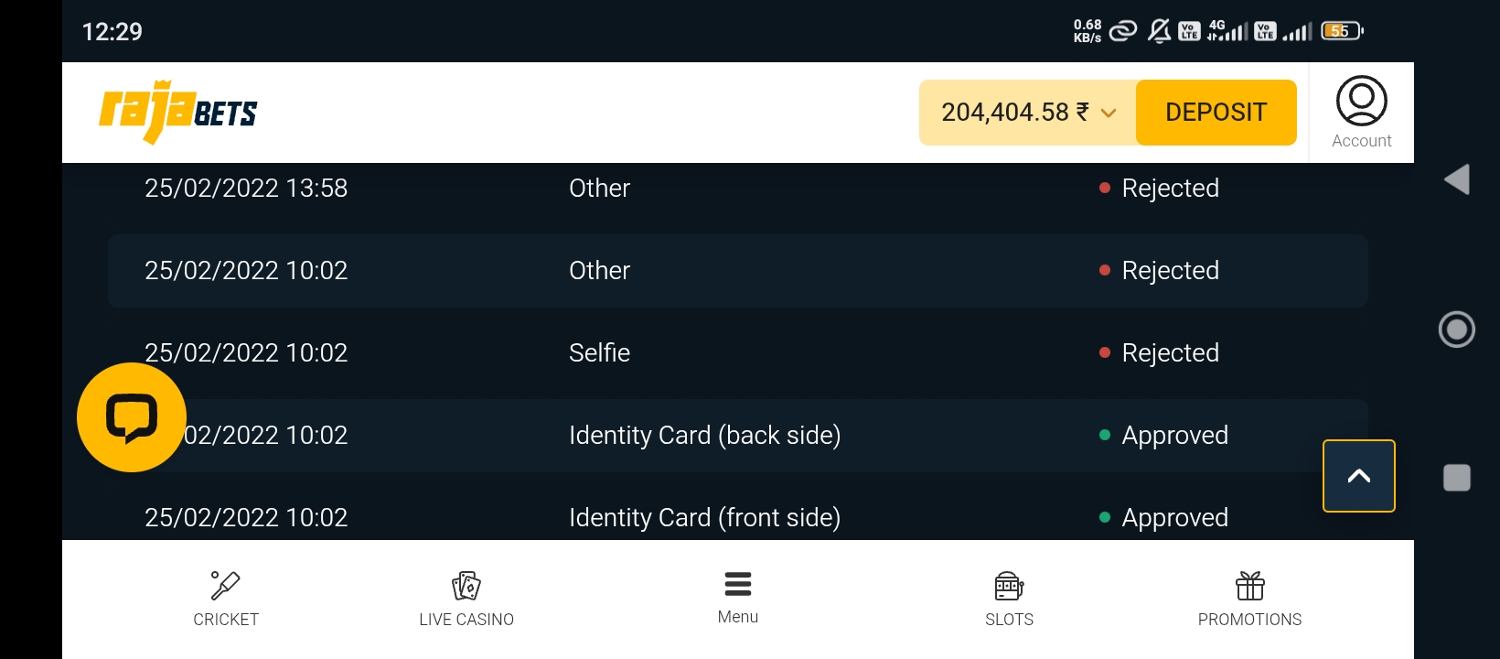
Task: Select the Other document from 13:58
Action: point(738,188)
